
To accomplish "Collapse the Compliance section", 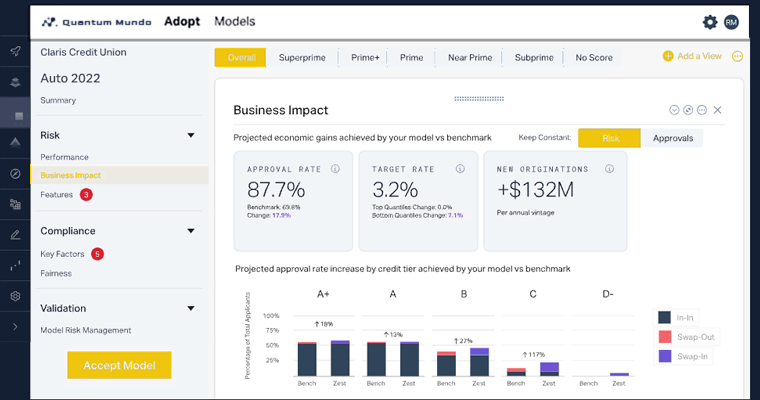I will pos(191,231).
